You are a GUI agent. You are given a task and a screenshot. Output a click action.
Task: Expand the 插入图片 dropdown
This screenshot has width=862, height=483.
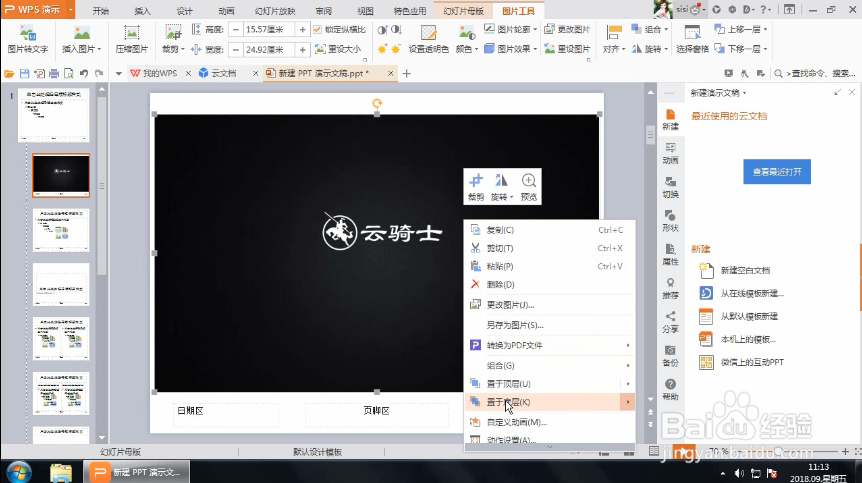click(100, 49)
